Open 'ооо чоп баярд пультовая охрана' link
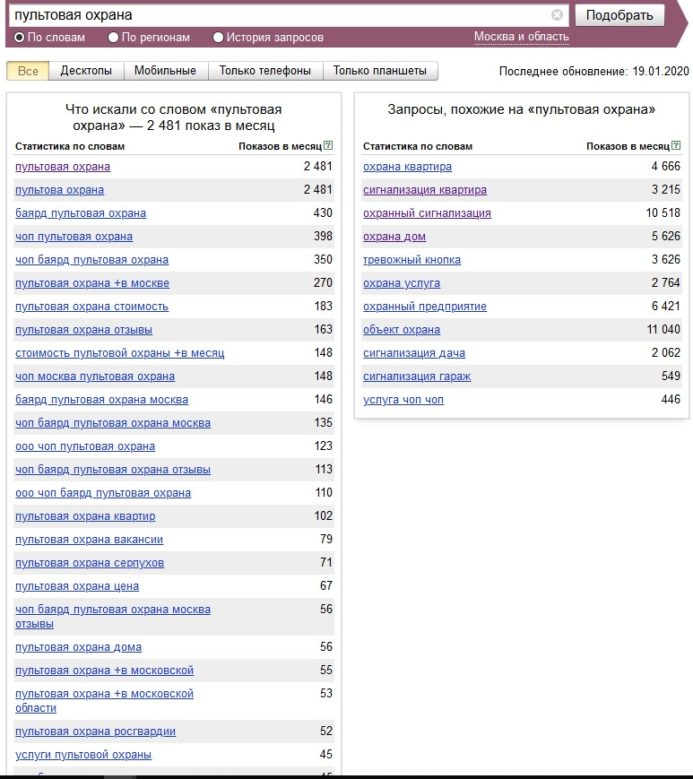Viewport: 693px width, 779px height. (x=103, y=493)
